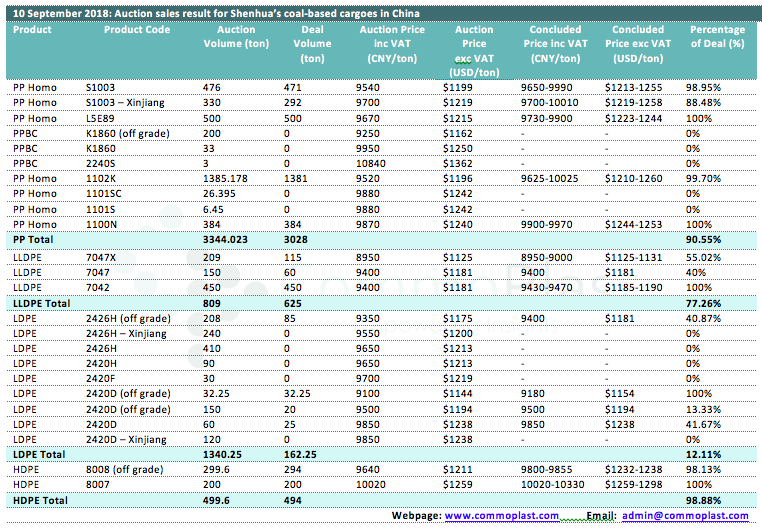The height and width of the screenshot is (532, 762).
Task: Click the Percentage of Deal (%) header
Action: 717,37
